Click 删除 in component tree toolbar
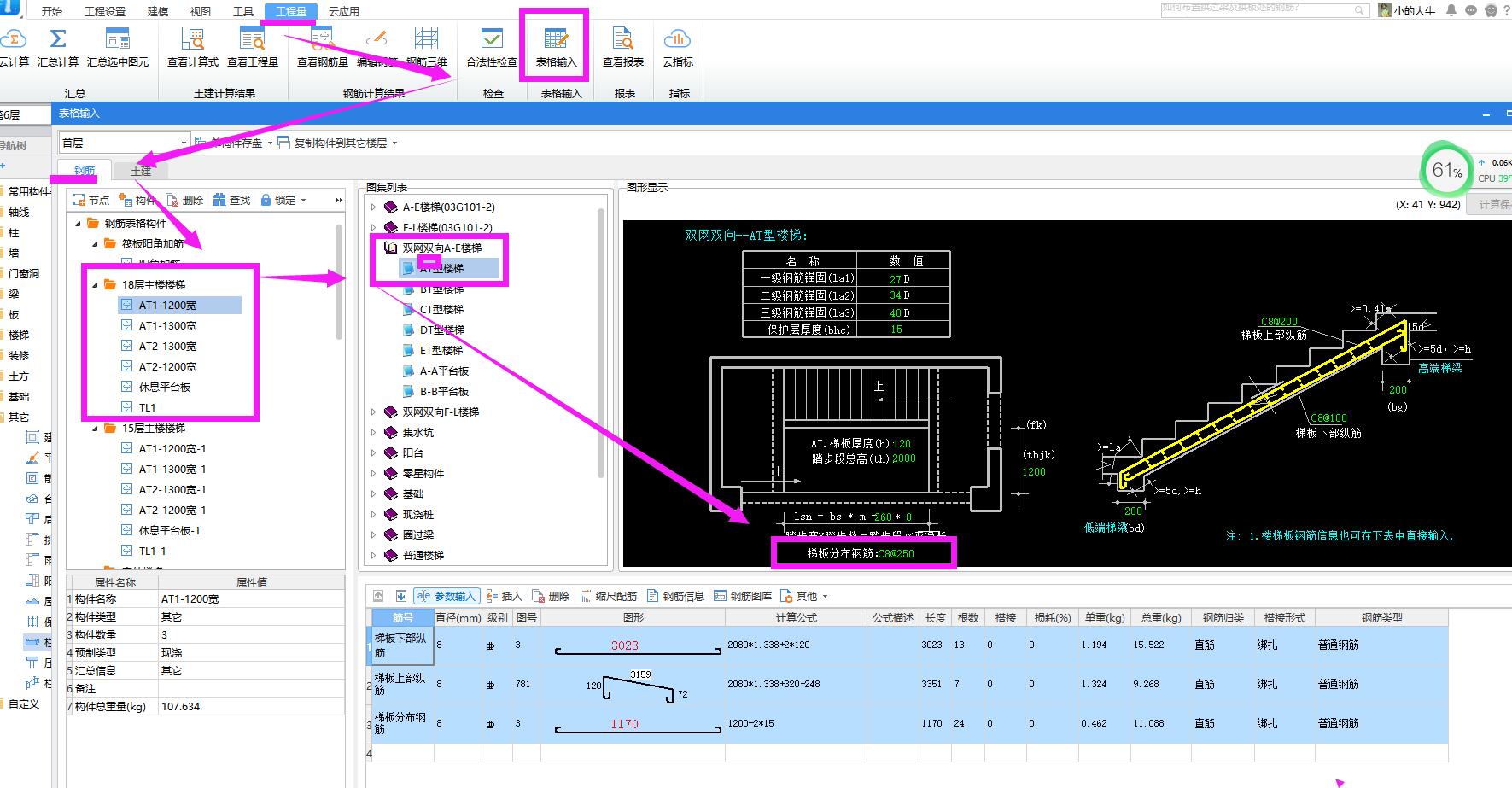1512x788 pixels. click(185, 200)
